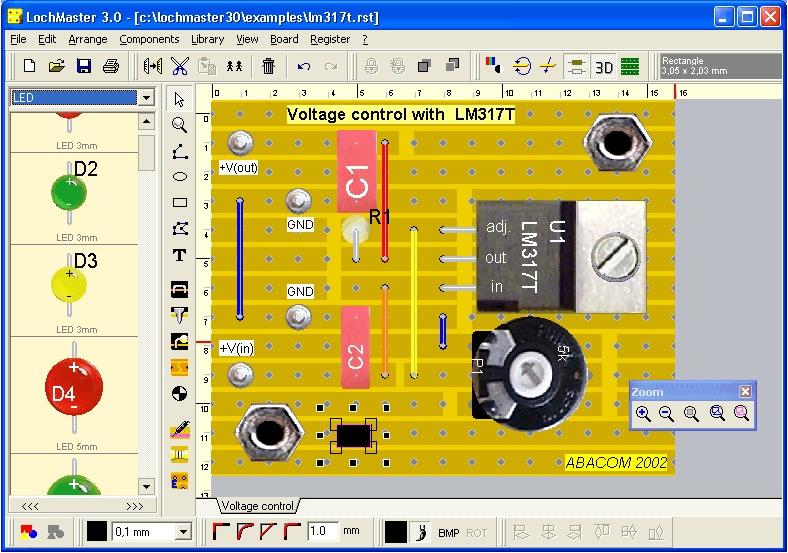Undo the last action

coord(304,66)
